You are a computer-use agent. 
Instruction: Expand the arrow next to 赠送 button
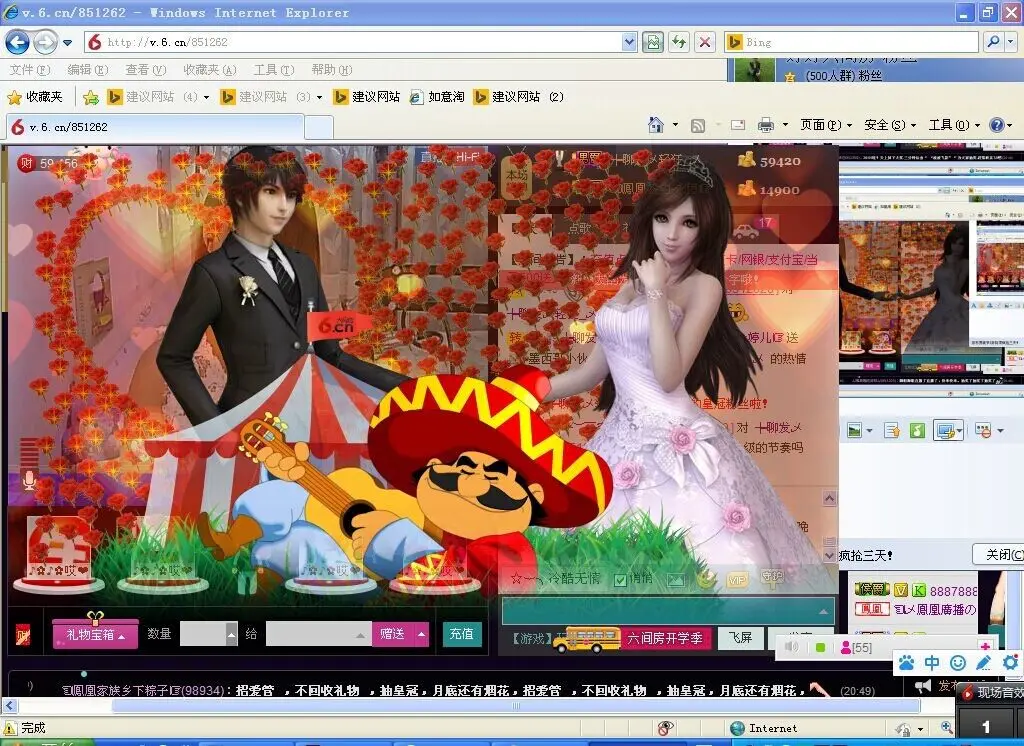point(421,634)
